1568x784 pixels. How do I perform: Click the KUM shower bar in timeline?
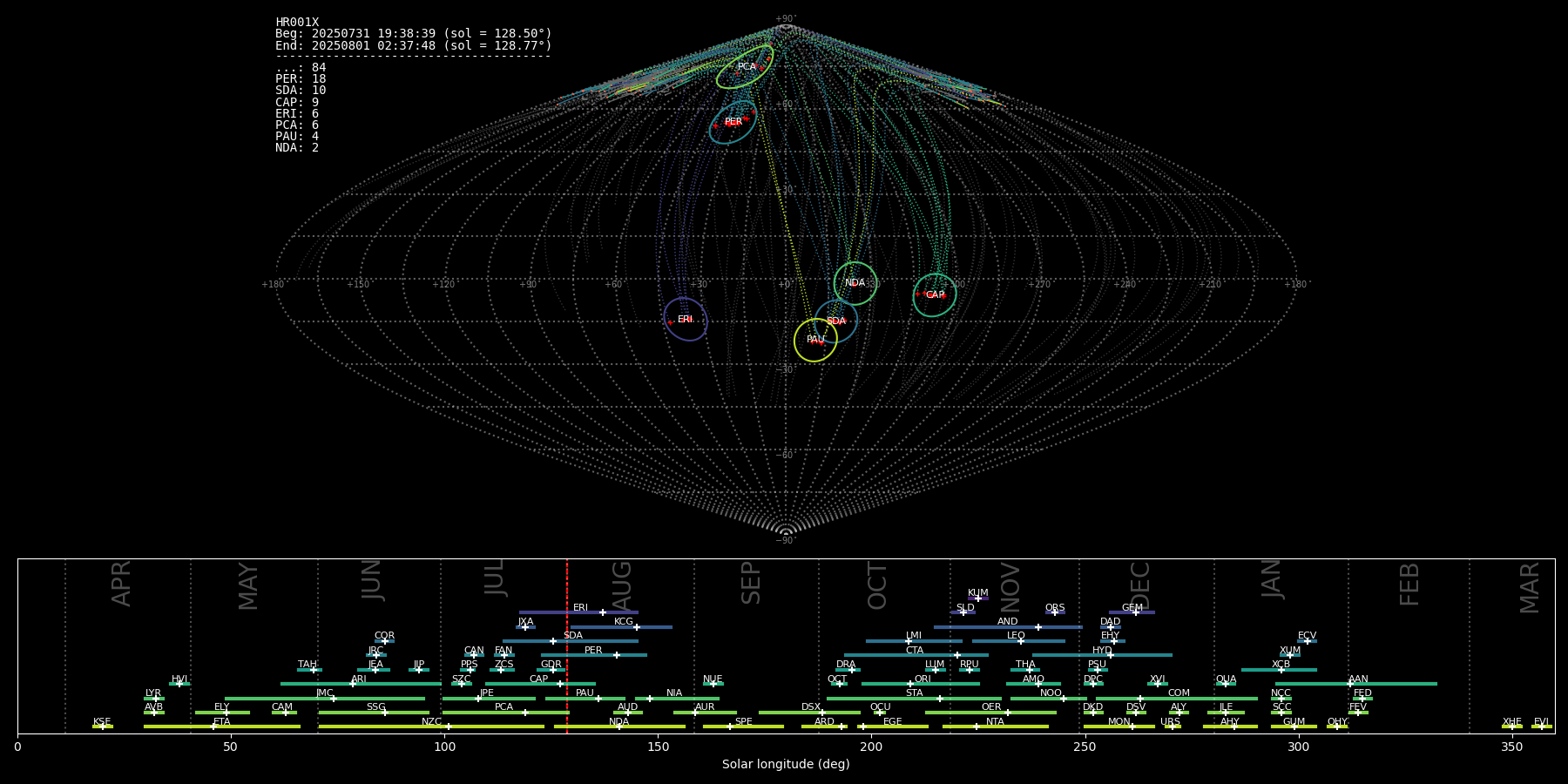pyautogui.click(x=978, y=598)
